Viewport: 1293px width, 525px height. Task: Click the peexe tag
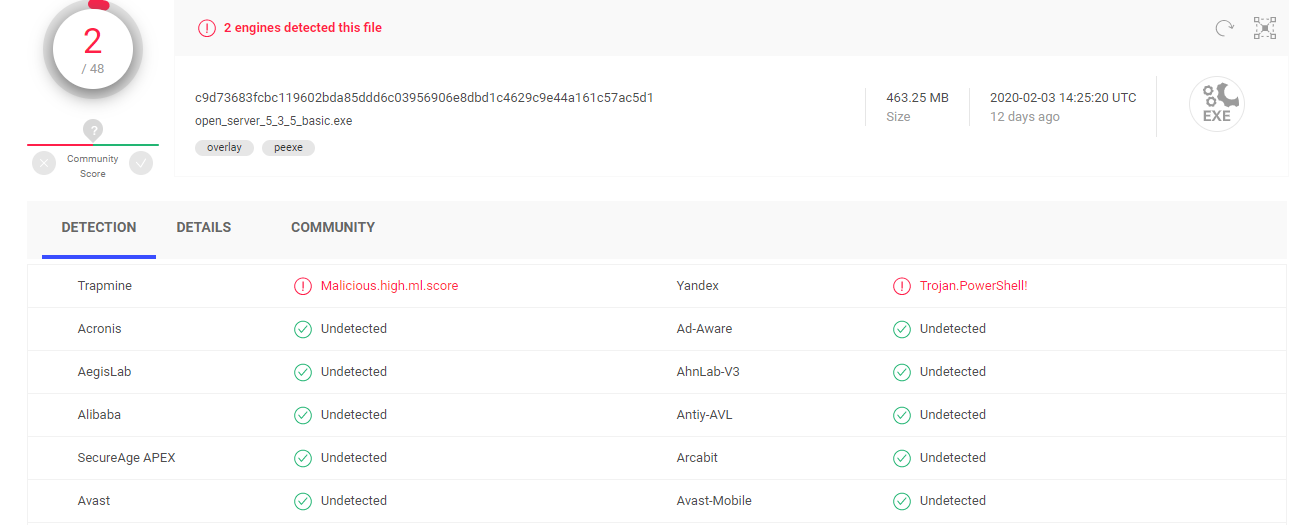(288, 148)
